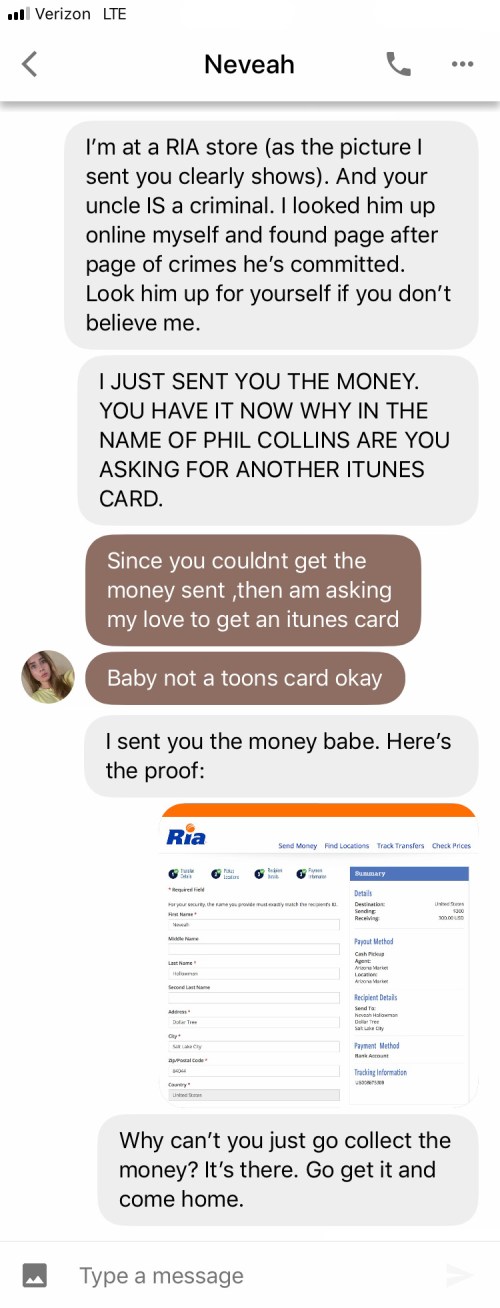The height and width of the screenshot is (1308, 500).
Task: Open the three-dots more options menu
Action: 462,64
